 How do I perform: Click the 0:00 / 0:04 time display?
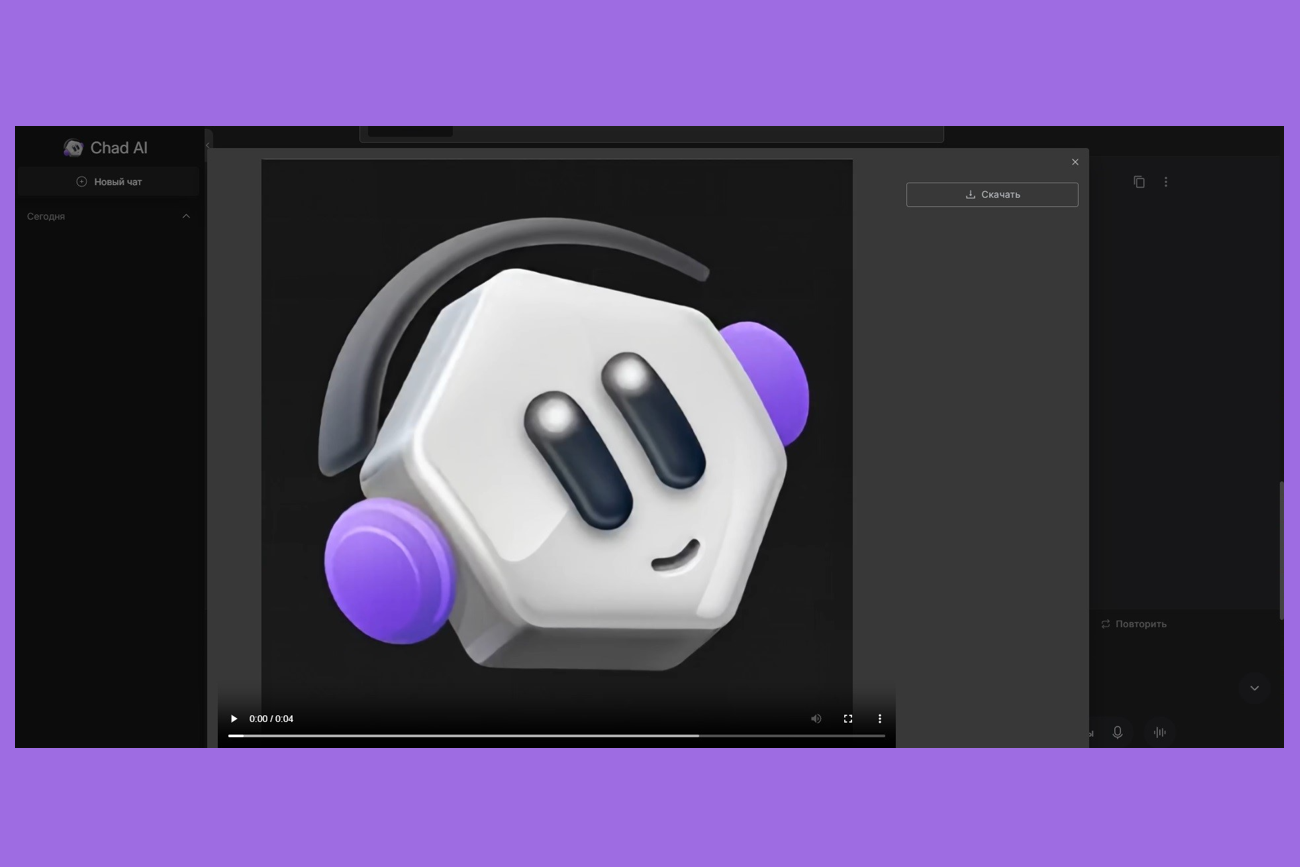[271, 719]
